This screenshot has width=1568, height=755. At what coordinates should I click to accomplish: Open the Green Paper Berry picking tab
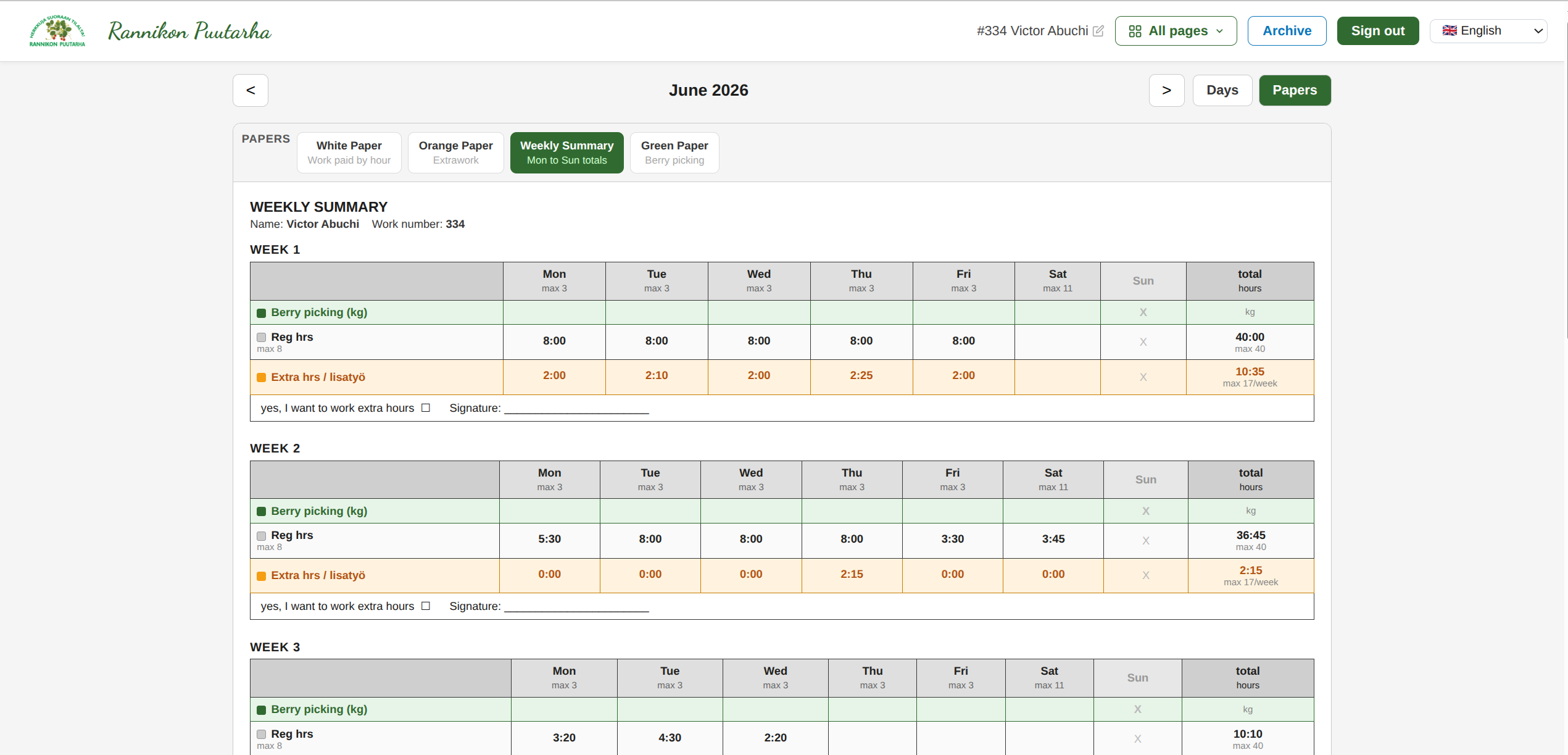[x=674, y=152]
